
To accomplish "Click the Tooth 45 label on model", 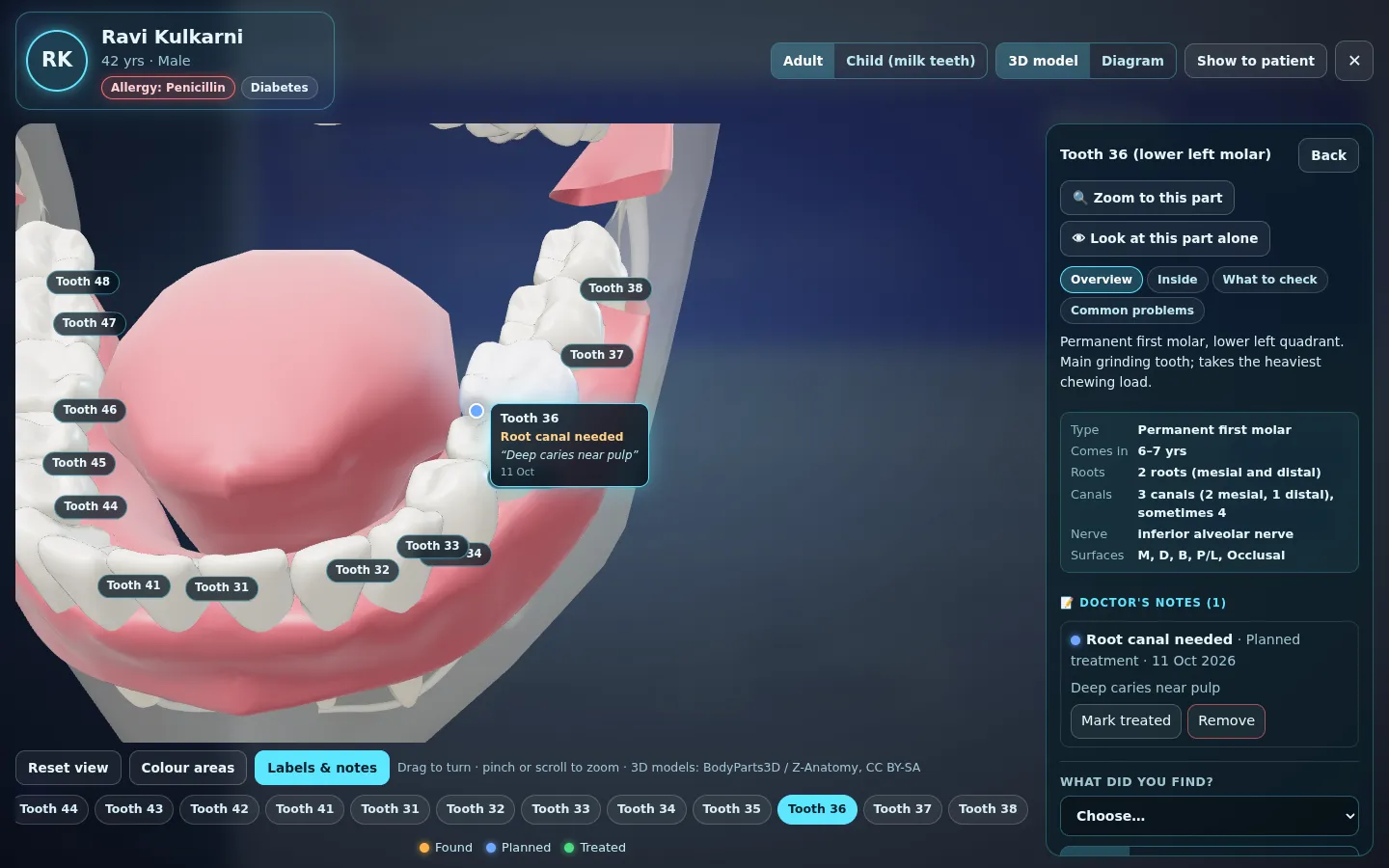I will point(79,463).
